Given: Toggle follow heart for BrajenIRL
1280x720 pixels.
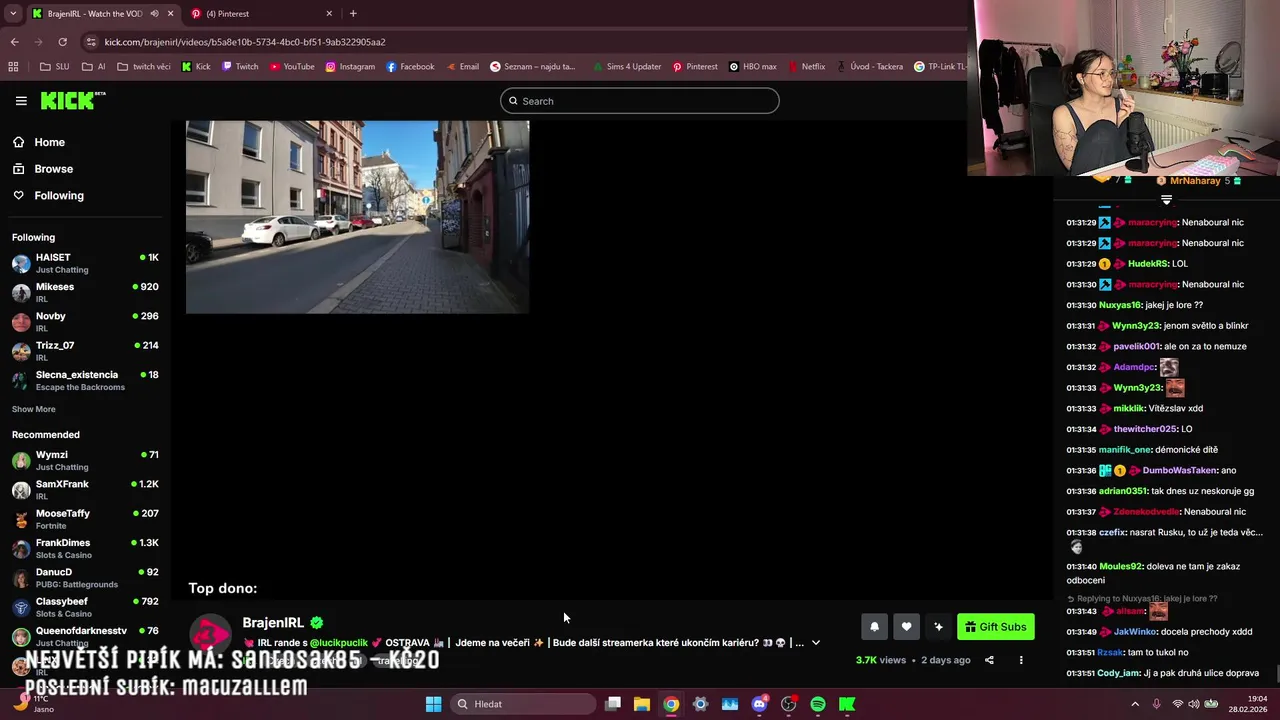Looking at the screenshot, I should point(906,627).
